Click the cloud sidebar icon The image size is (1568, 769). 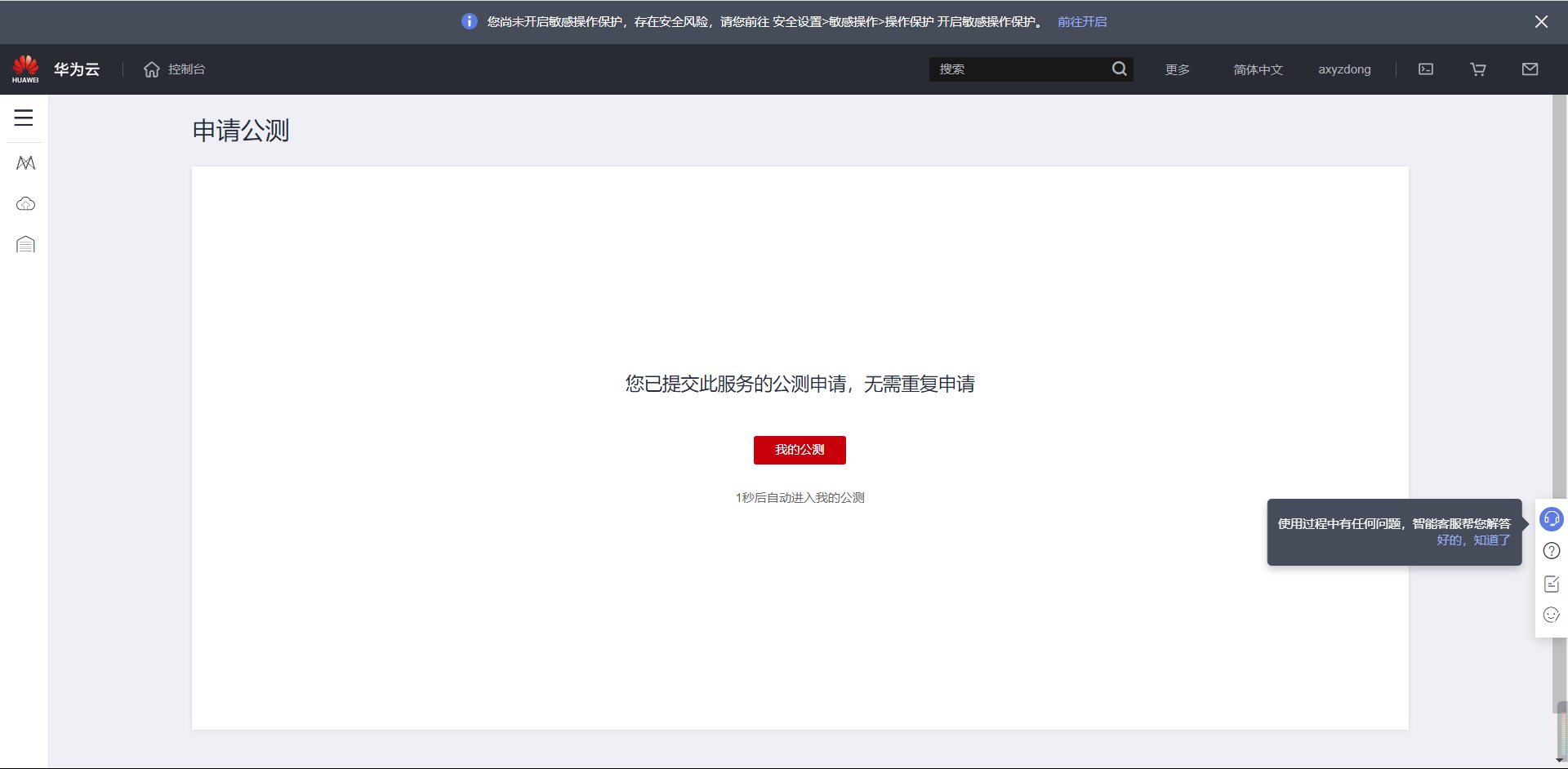(26, 204)
